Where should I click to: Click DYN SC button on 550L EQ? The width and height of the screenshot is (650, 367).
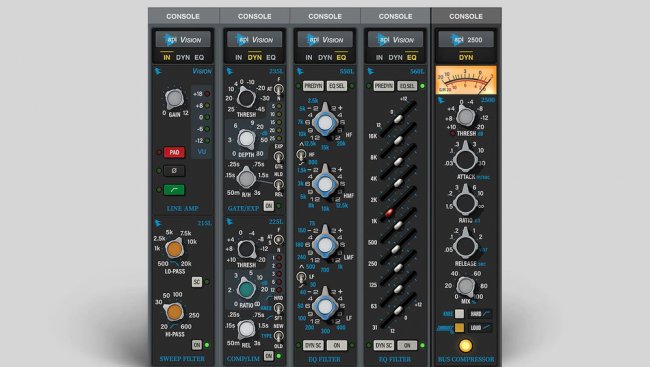click(313, 345)
